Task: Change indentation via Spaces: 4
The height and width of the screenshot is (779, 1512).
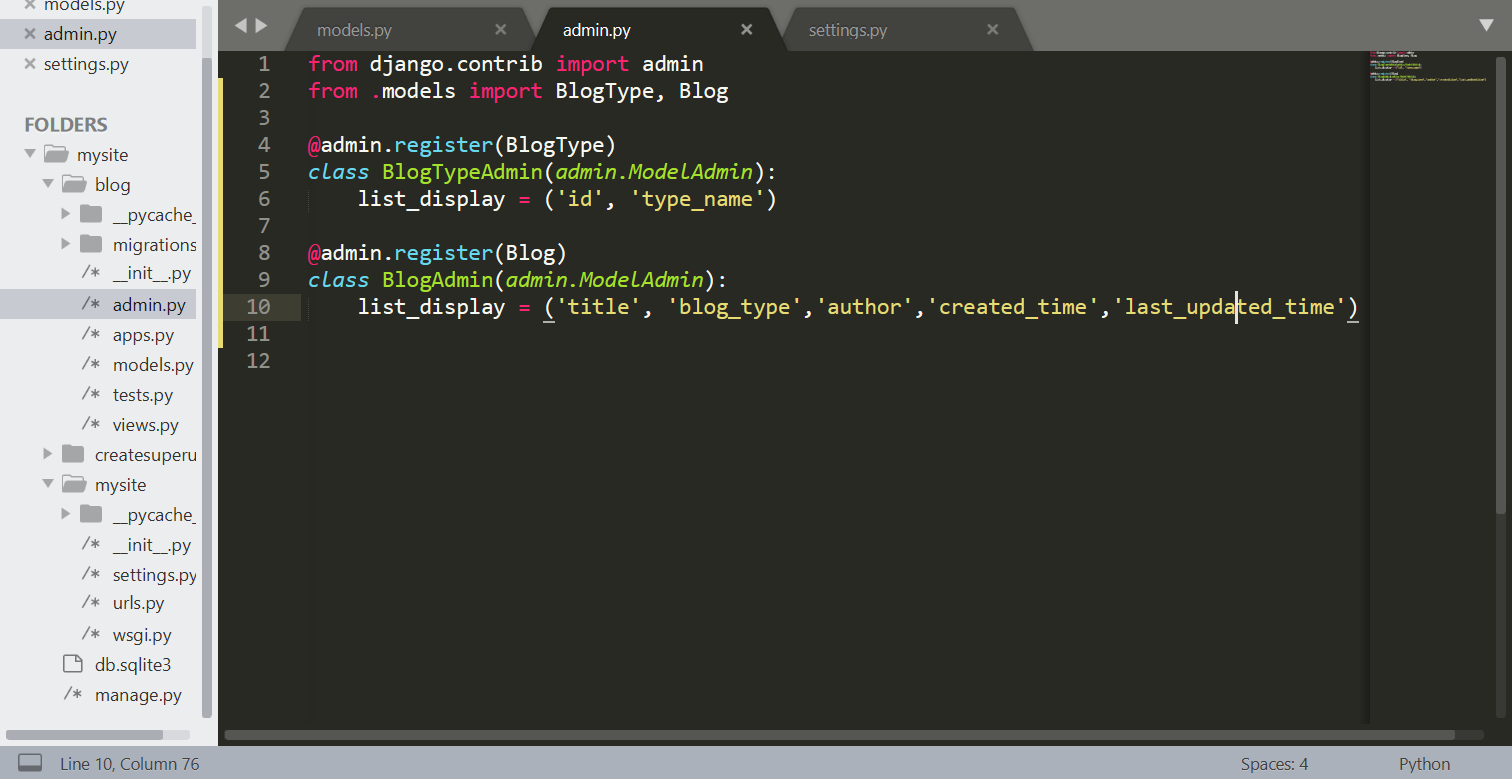Action: [x=1274, y=764]
